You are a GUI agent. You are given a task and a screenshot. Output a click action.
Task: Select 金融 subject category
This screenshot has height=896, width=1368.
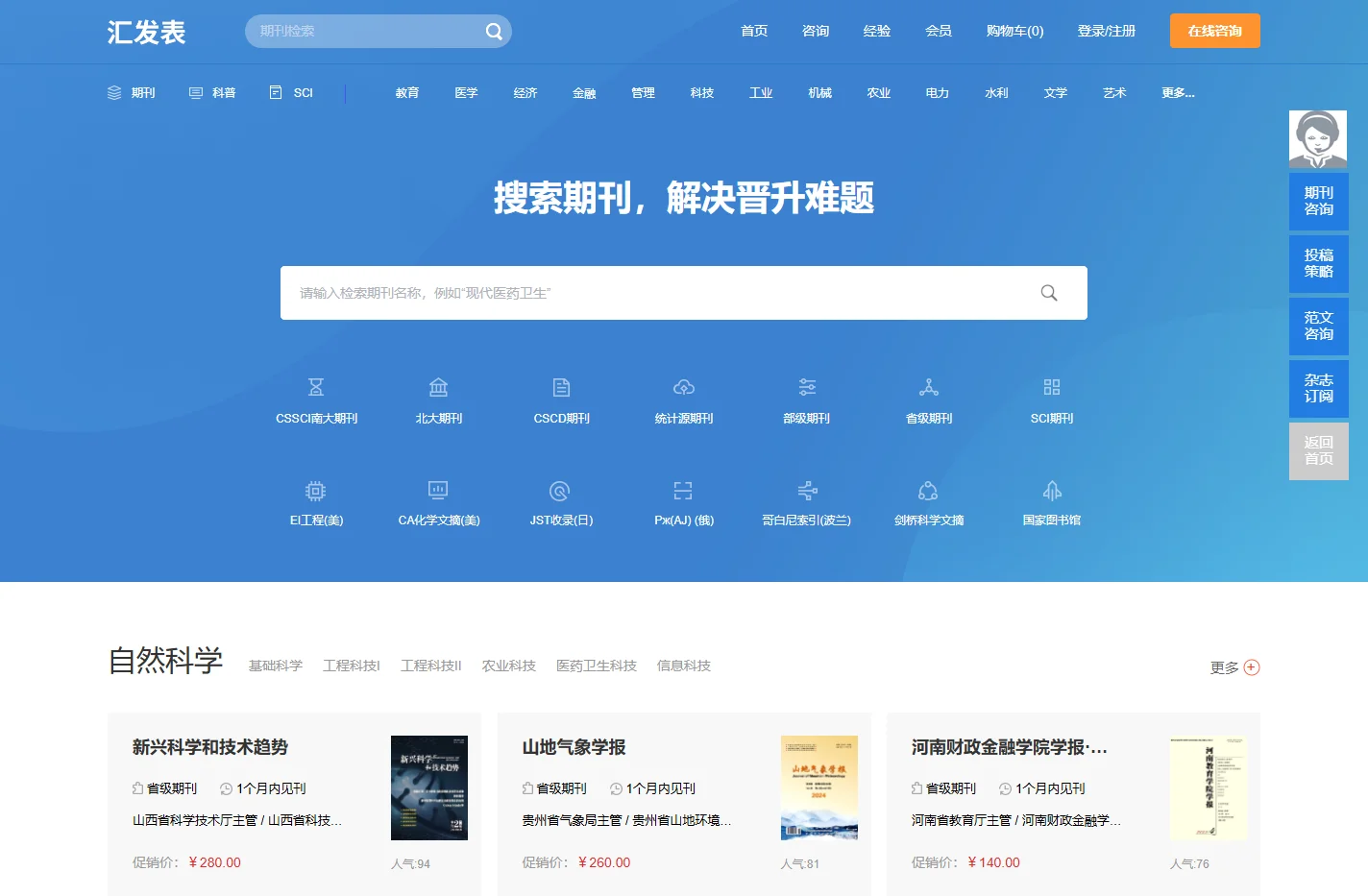pos(584,92)
